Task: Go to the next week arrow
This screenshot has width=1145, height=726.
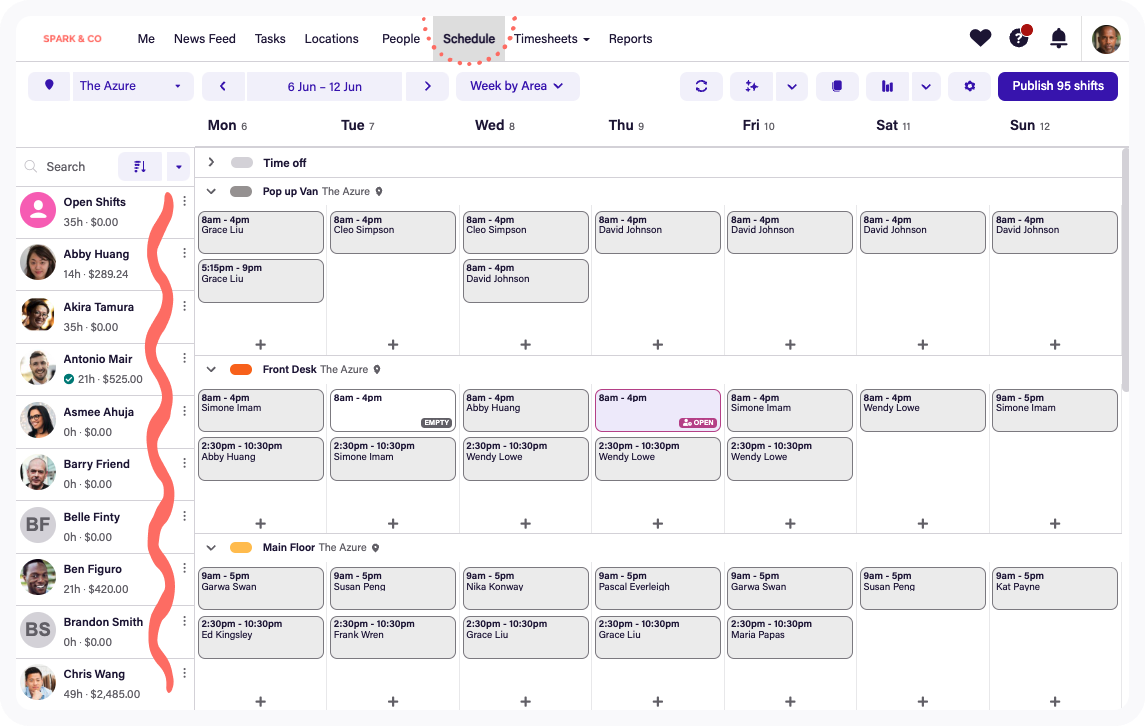Action: click(x=428, y=86)
